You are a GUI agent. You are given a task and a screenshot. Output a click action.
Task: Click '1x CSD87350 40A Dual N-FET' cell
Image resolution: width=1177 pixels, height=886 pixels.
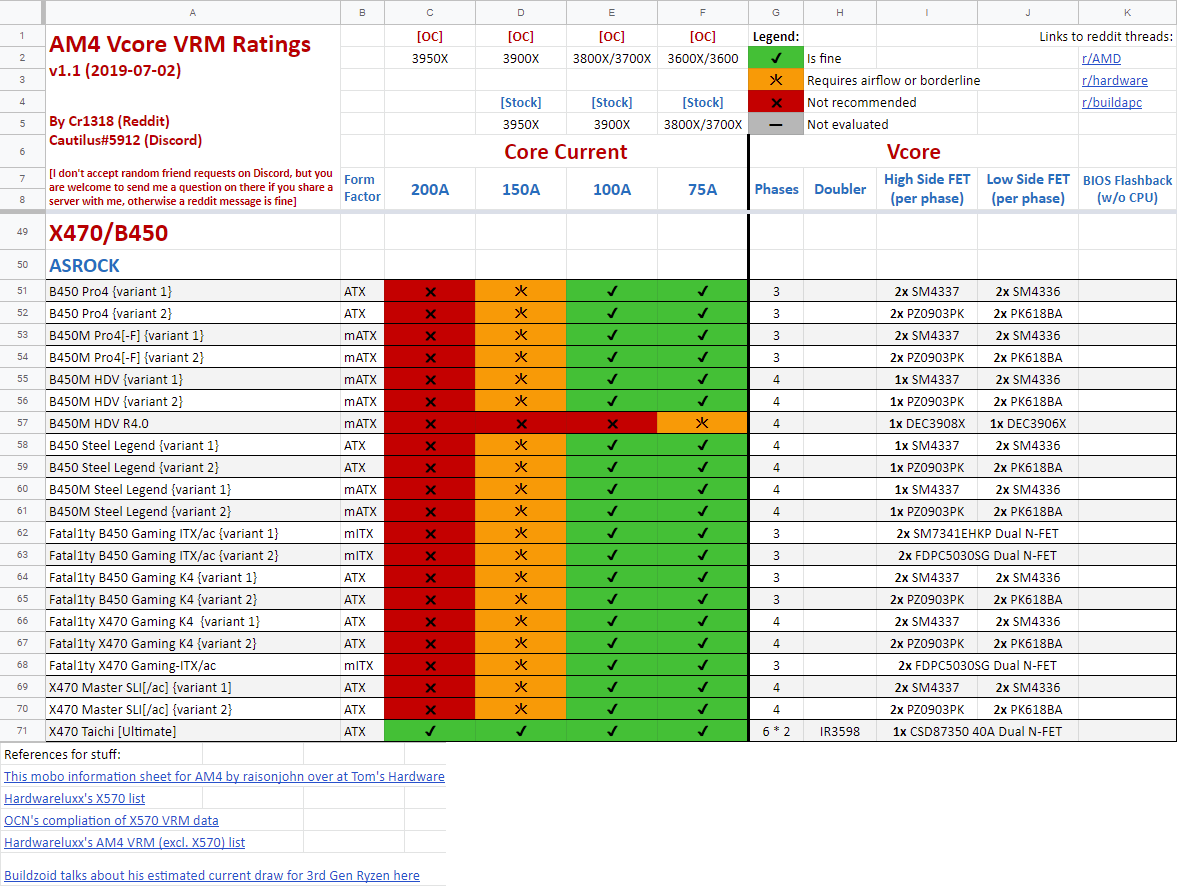coord(977,731)
